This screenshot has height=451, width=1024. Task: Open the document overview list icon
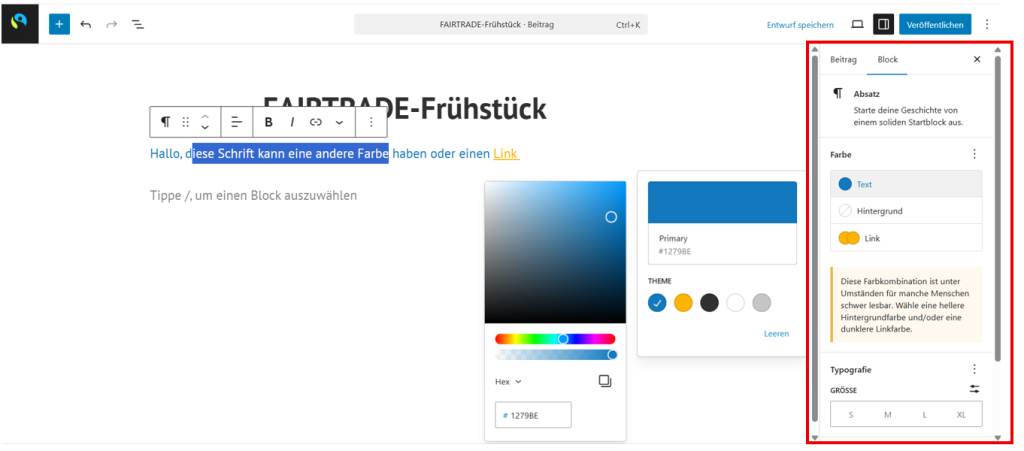(138, 24)
